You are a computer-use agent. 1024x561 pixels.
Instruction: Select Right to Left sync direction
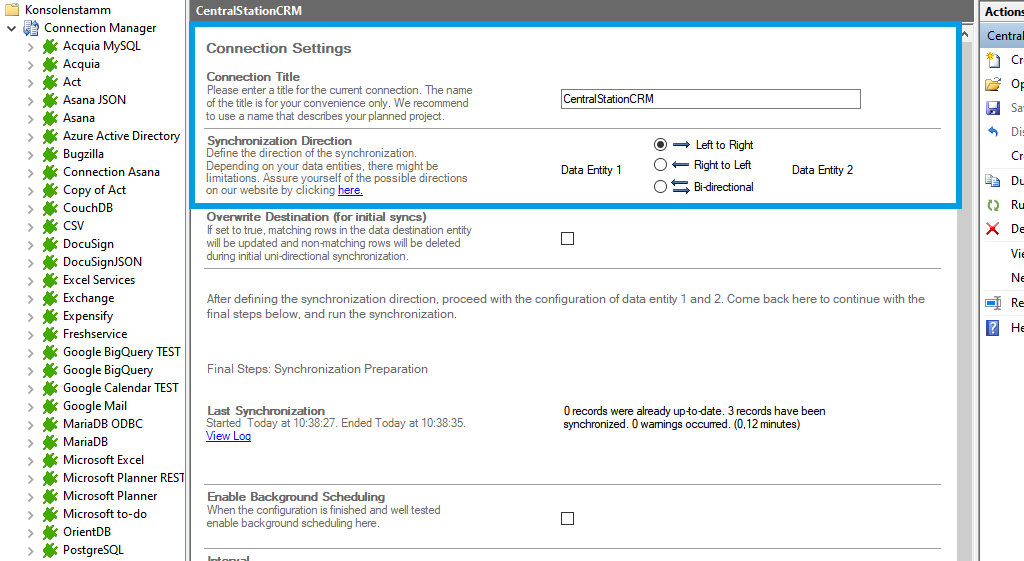(x=660, y=165)
